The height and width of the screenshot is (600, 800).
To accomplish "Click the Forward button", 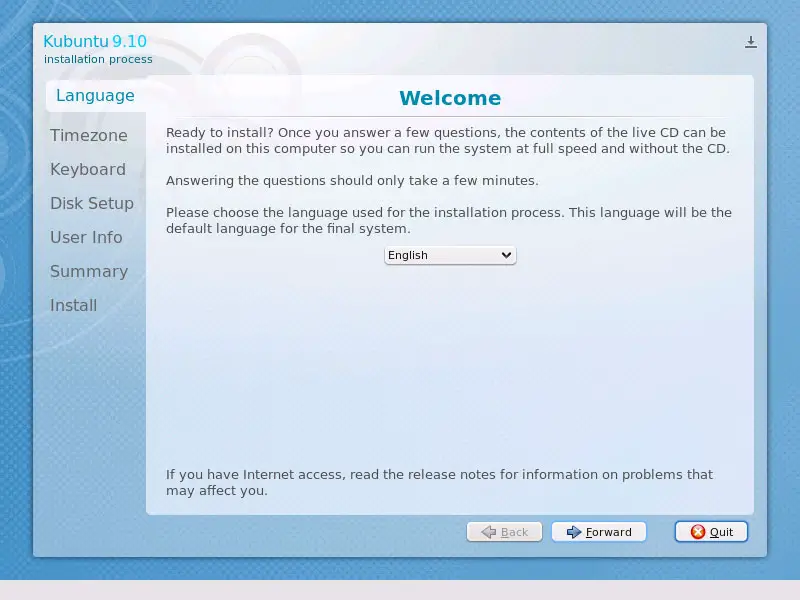I will click(598, 532).
